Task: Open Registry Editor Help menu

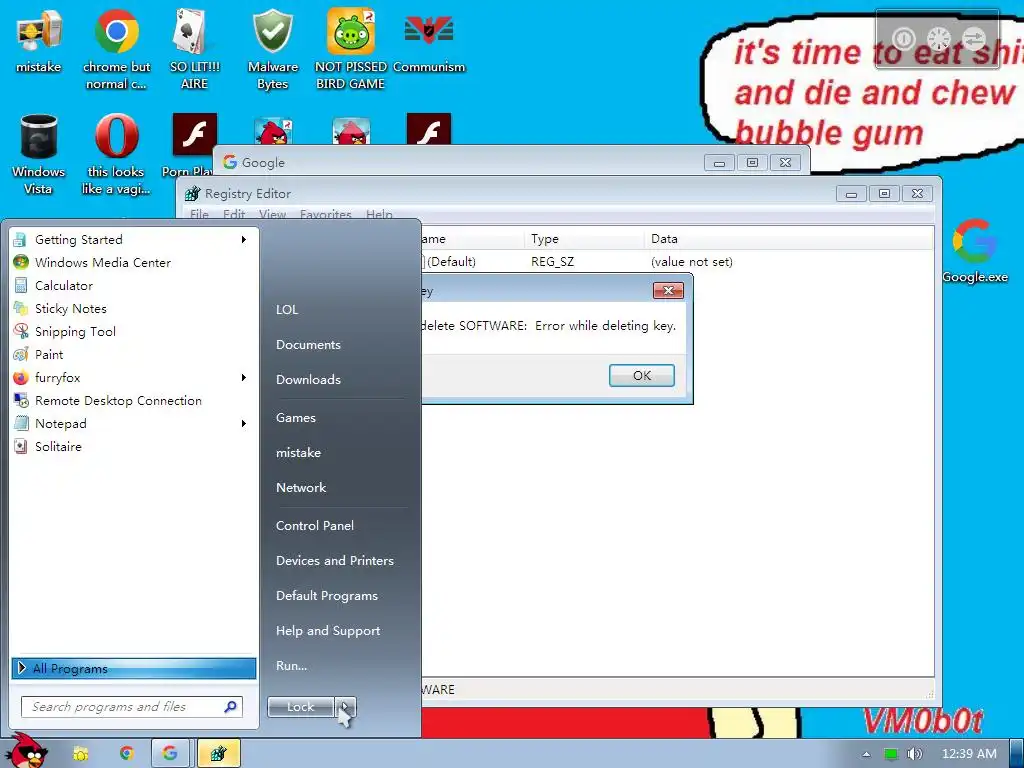Action: pos(379,214)
